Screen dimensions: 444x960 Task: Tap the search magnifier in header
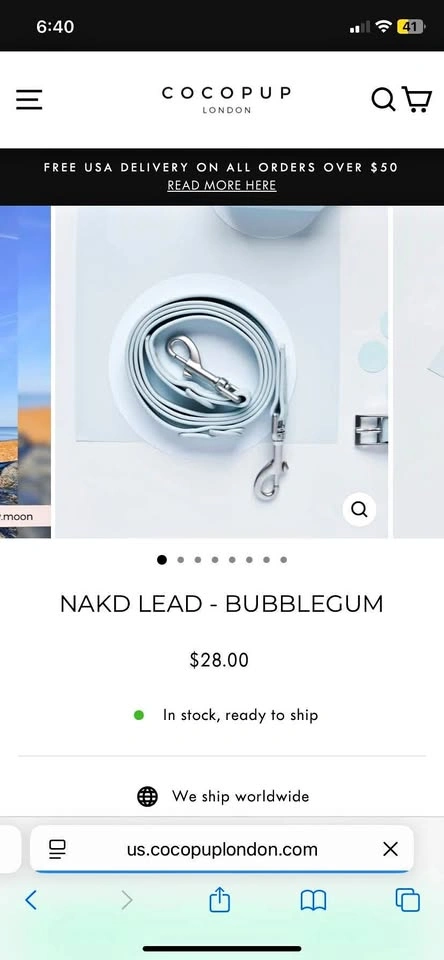[x=383, y=99]
